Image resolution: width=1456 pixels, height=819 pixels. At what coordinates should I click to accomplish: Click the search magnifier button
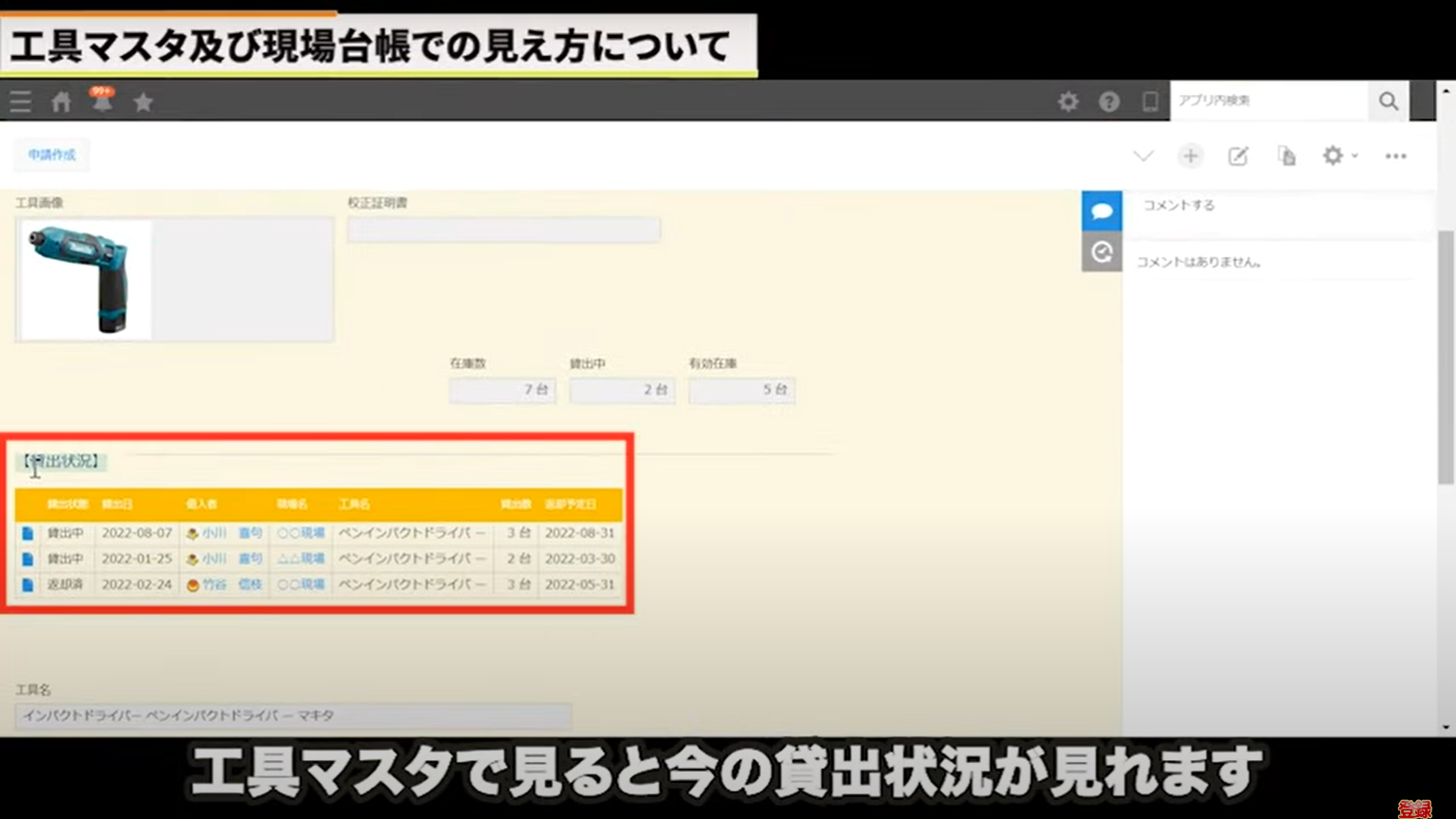point(1388,101)
